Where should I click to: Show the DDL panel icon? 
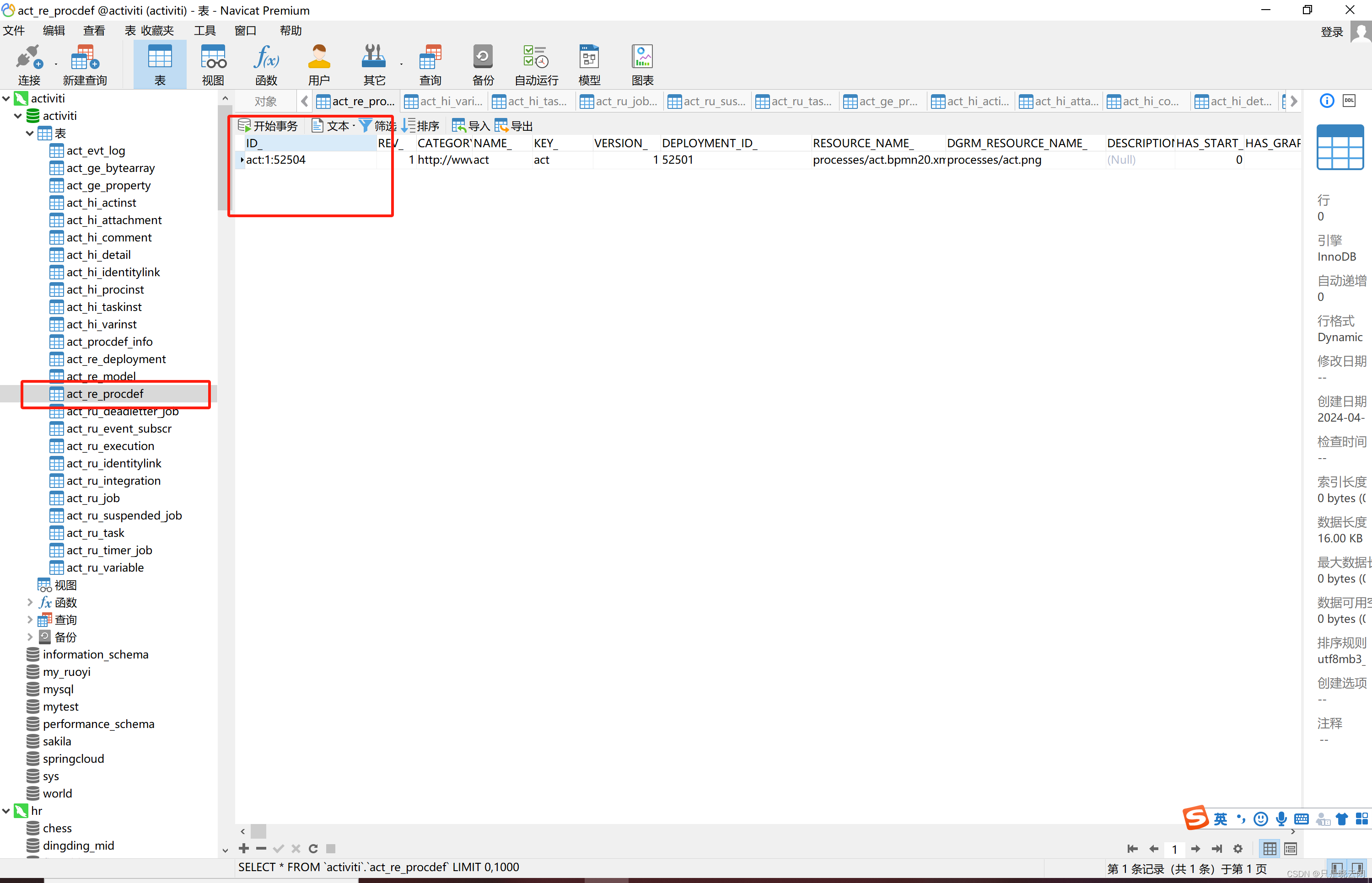(1349, 101)
